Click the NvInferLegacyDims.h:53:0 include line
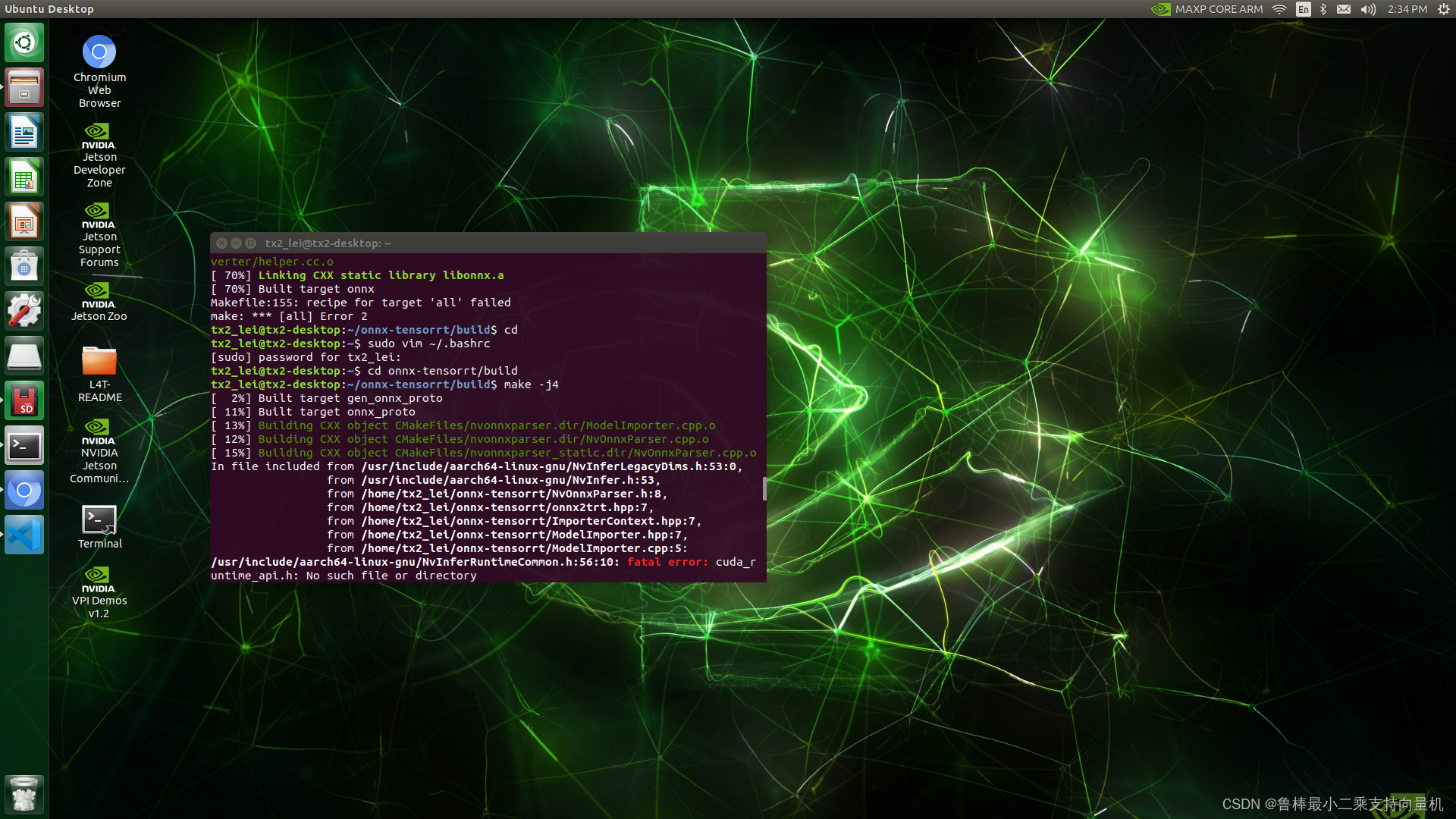This screenshot has width=1456, height=819. pos(477,466)
